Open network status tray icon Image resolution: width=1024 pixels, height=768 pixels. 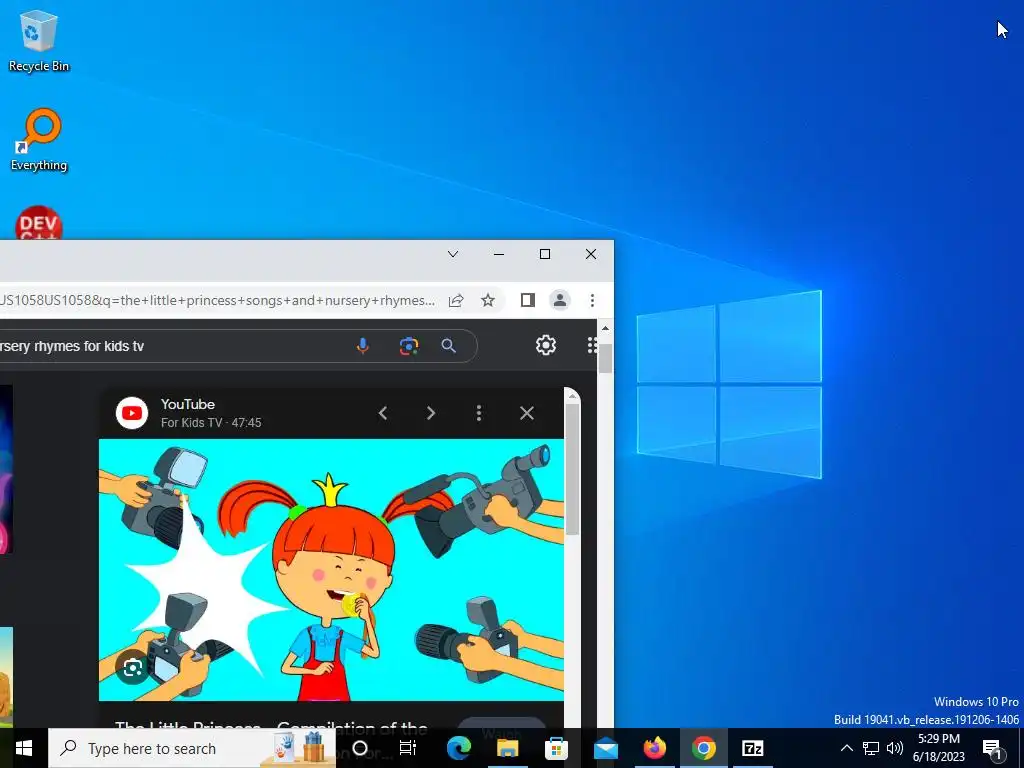871,748
